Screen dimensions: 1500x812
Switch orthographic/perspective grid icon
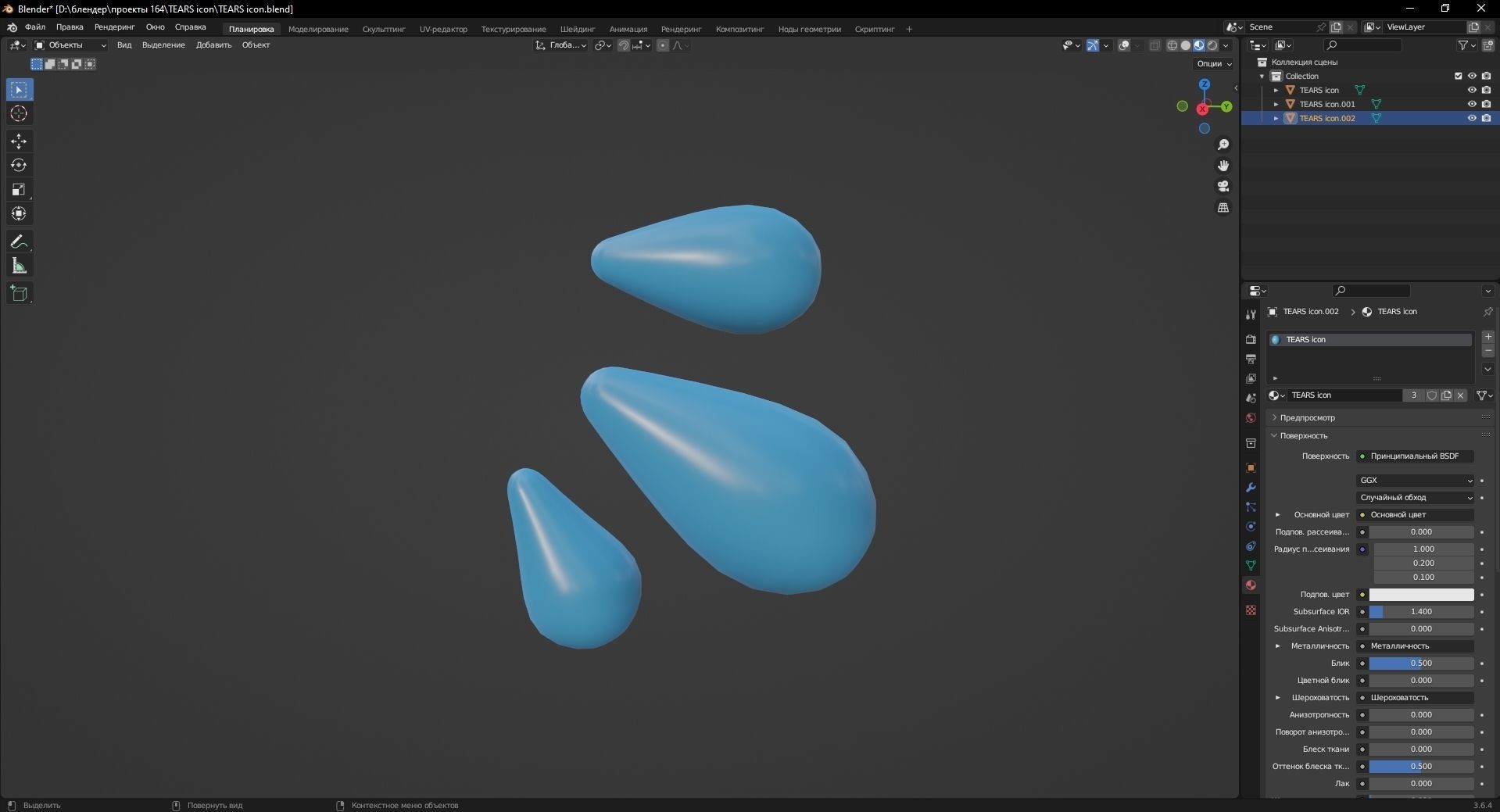[x=1223, y=207]
